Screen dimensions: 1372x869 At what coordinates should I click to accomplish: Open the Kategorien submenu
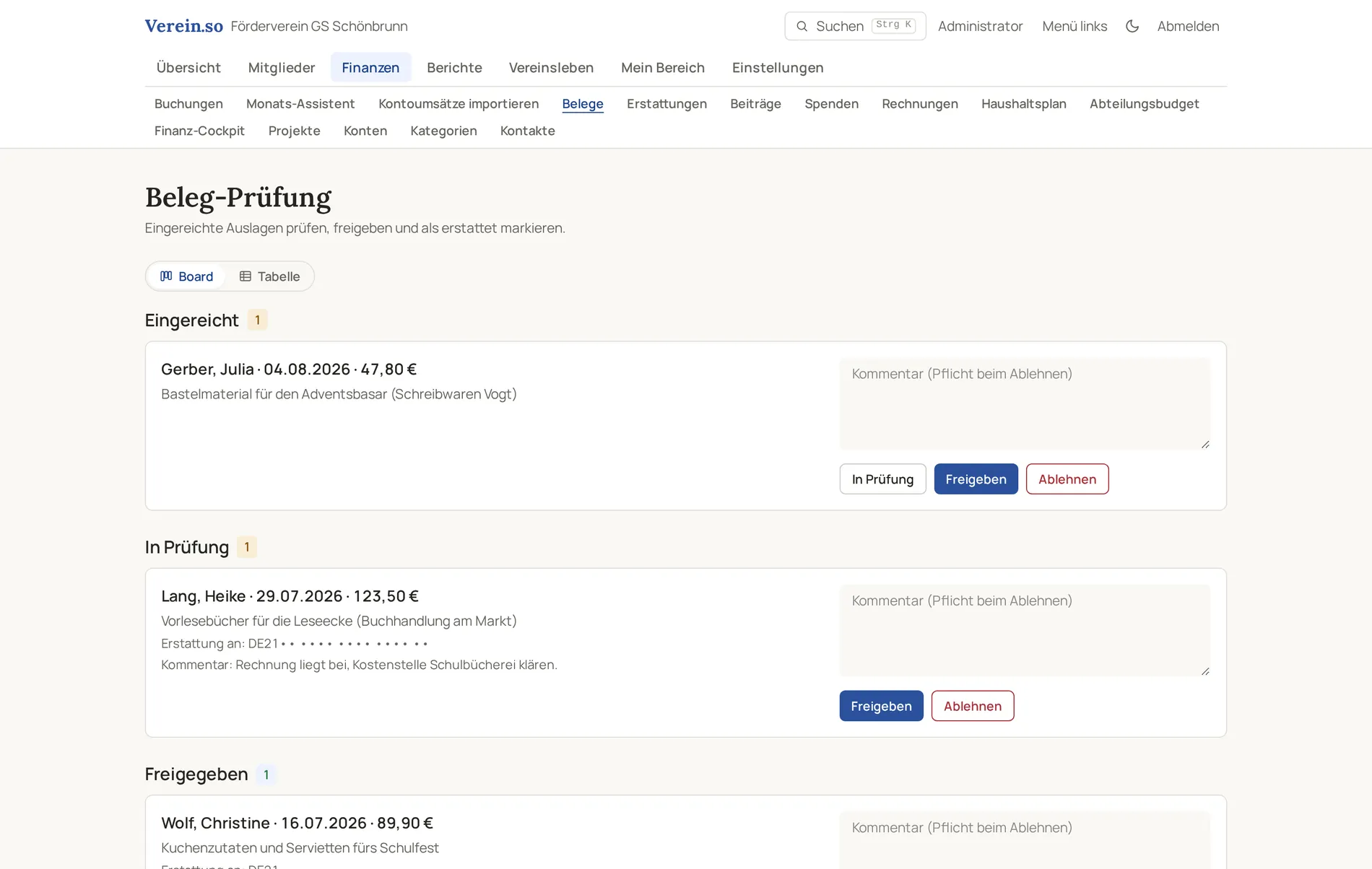(443, 131)
